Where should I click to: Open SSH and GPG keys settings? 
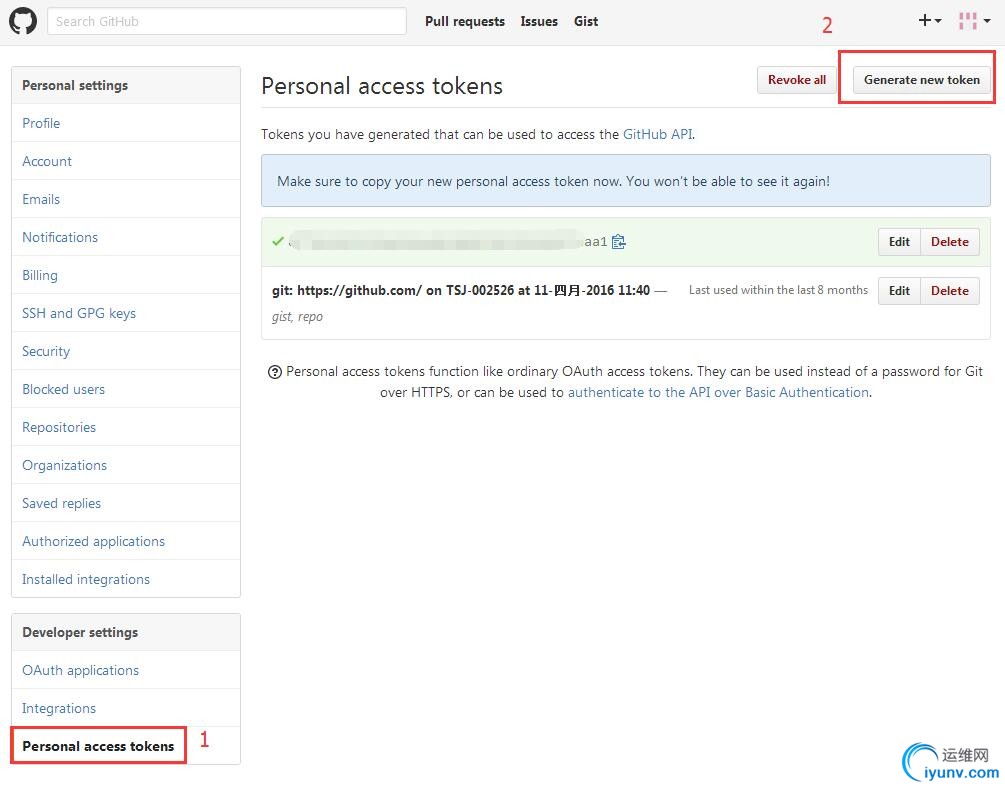126,313
